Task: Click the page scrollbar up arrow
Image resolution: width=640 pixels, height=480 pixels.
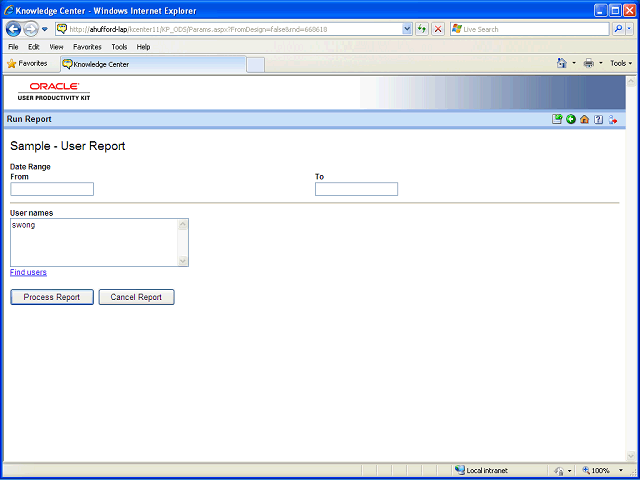Action: pos(631,81)
